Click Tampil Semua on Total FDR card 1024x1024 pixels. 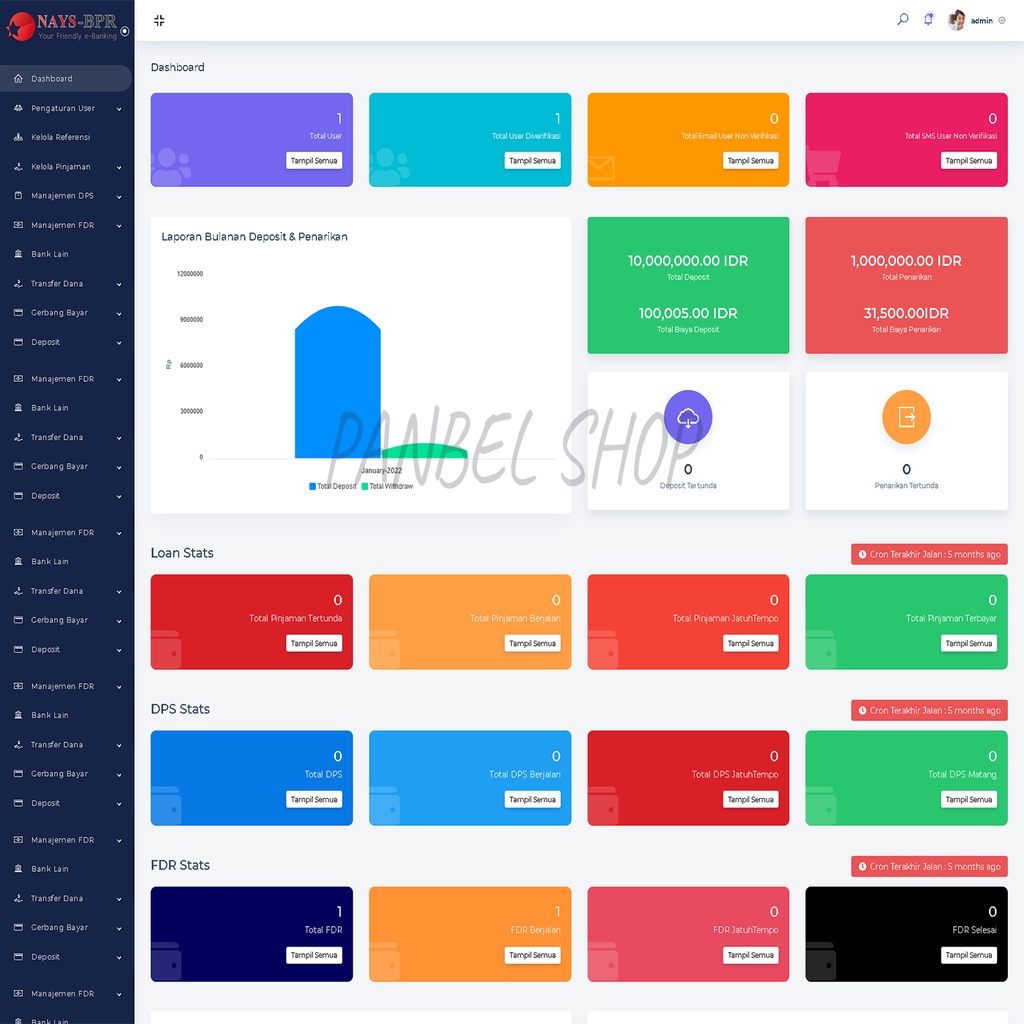pos(314,955)
